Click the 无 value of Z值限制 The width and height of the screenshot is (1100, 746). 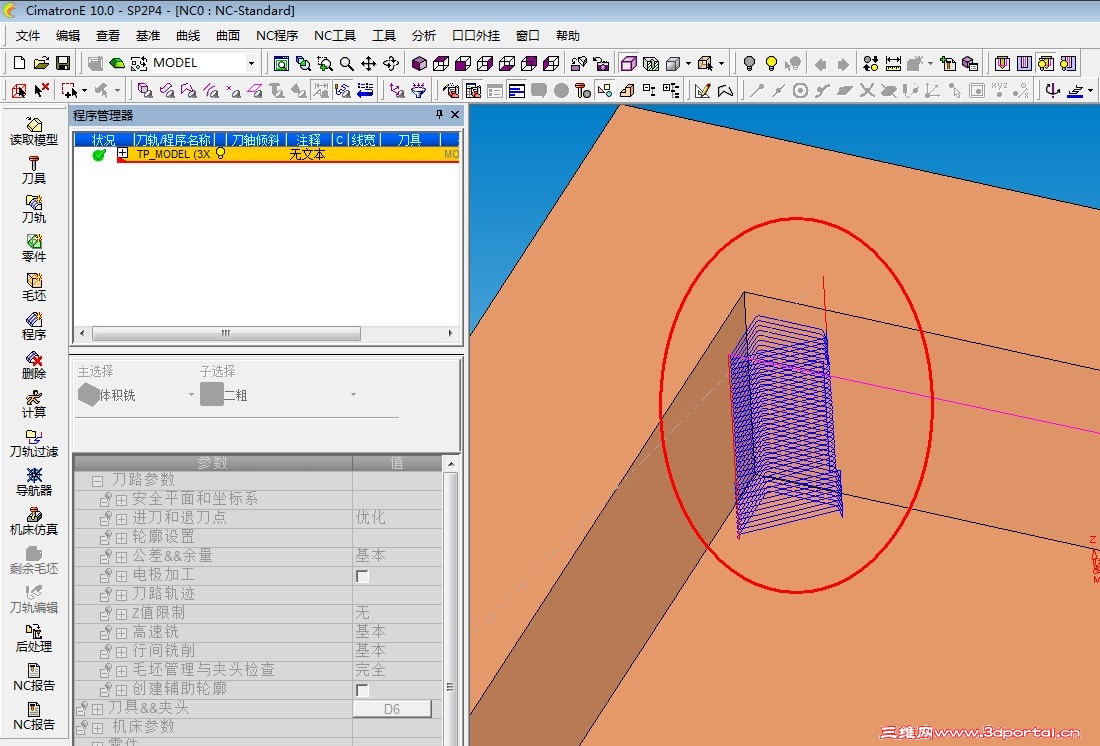pyautogui.click(x=362, y=613)
